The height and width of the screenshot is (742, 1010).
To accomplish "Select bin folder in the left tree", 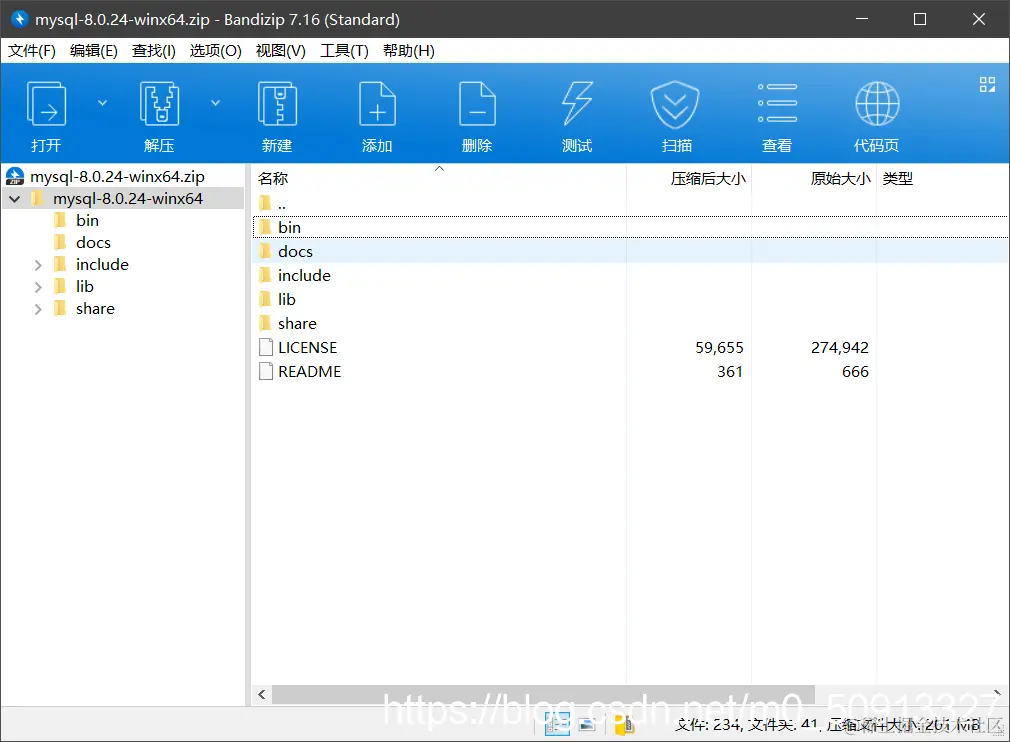I will point(87,221).
